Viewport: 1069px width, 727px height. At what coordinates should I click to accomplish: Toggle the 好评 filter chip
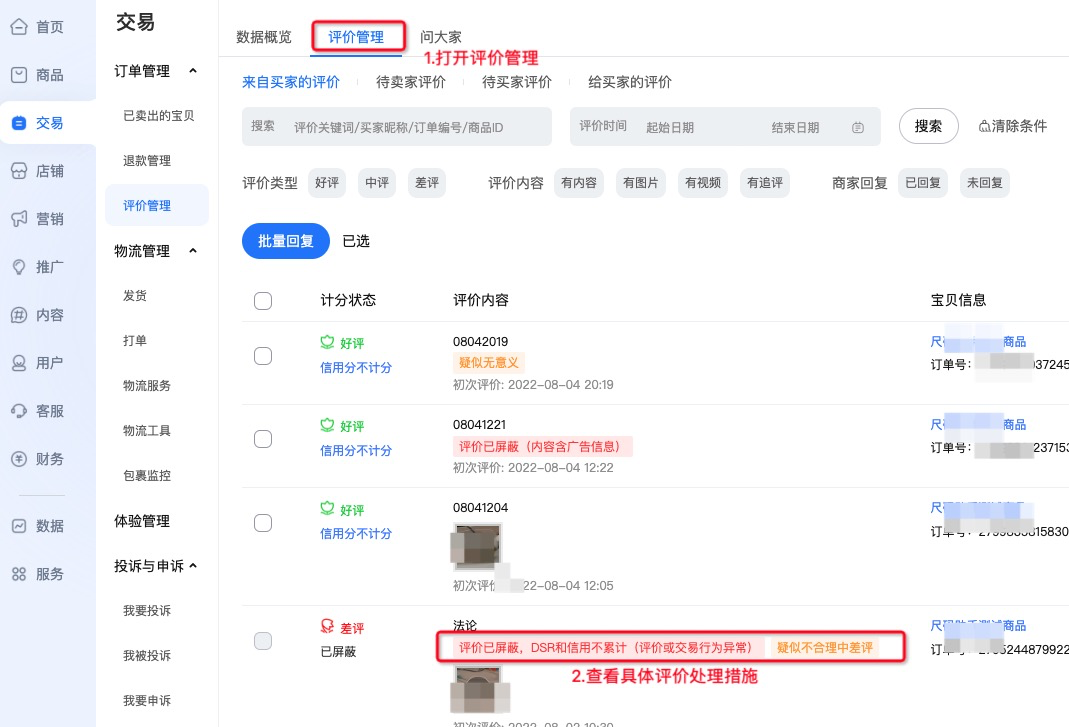(327, 183)
